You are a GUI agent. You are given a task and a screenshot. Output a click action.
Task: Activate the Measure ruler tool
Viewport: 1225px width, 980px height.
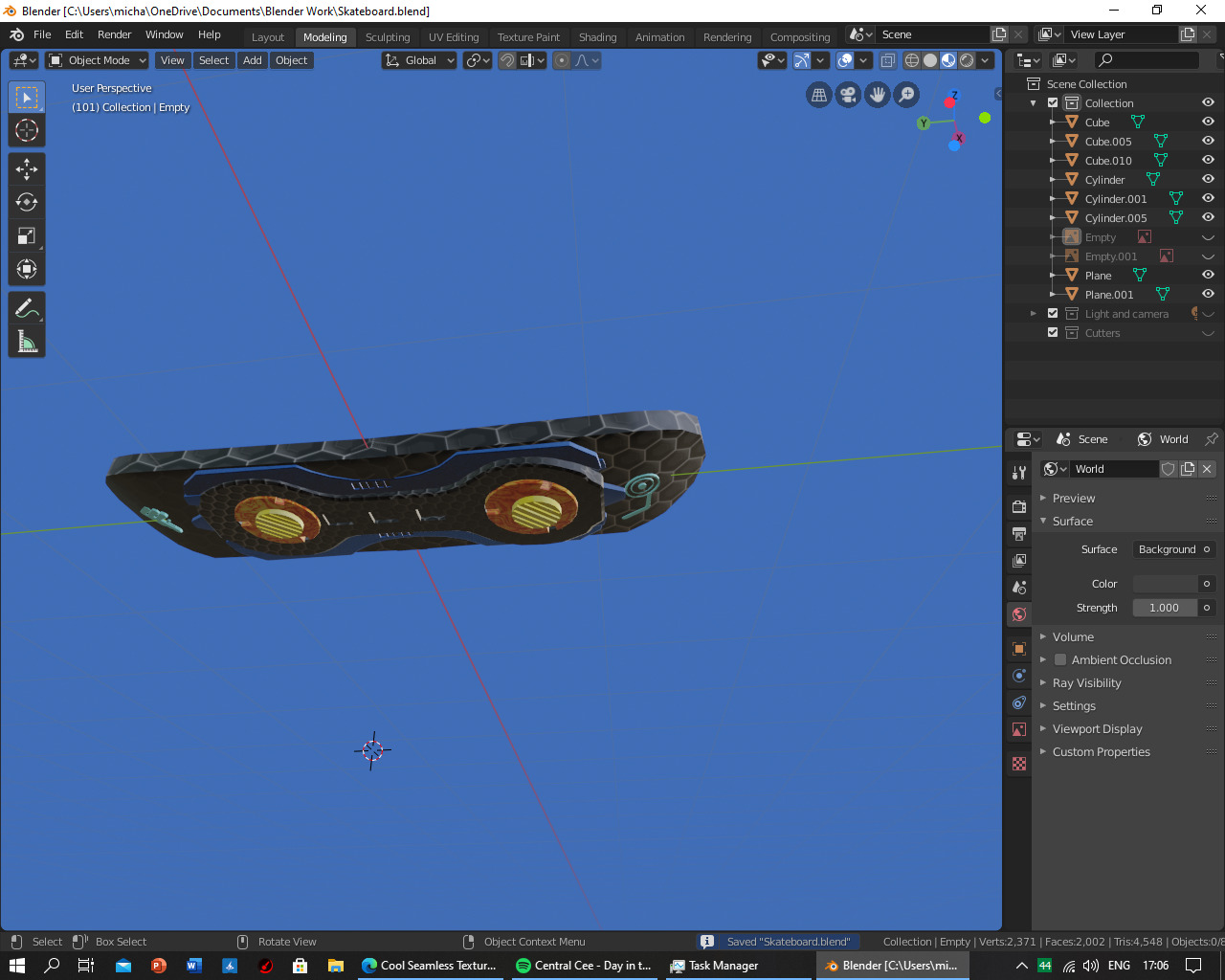point(27,342)
